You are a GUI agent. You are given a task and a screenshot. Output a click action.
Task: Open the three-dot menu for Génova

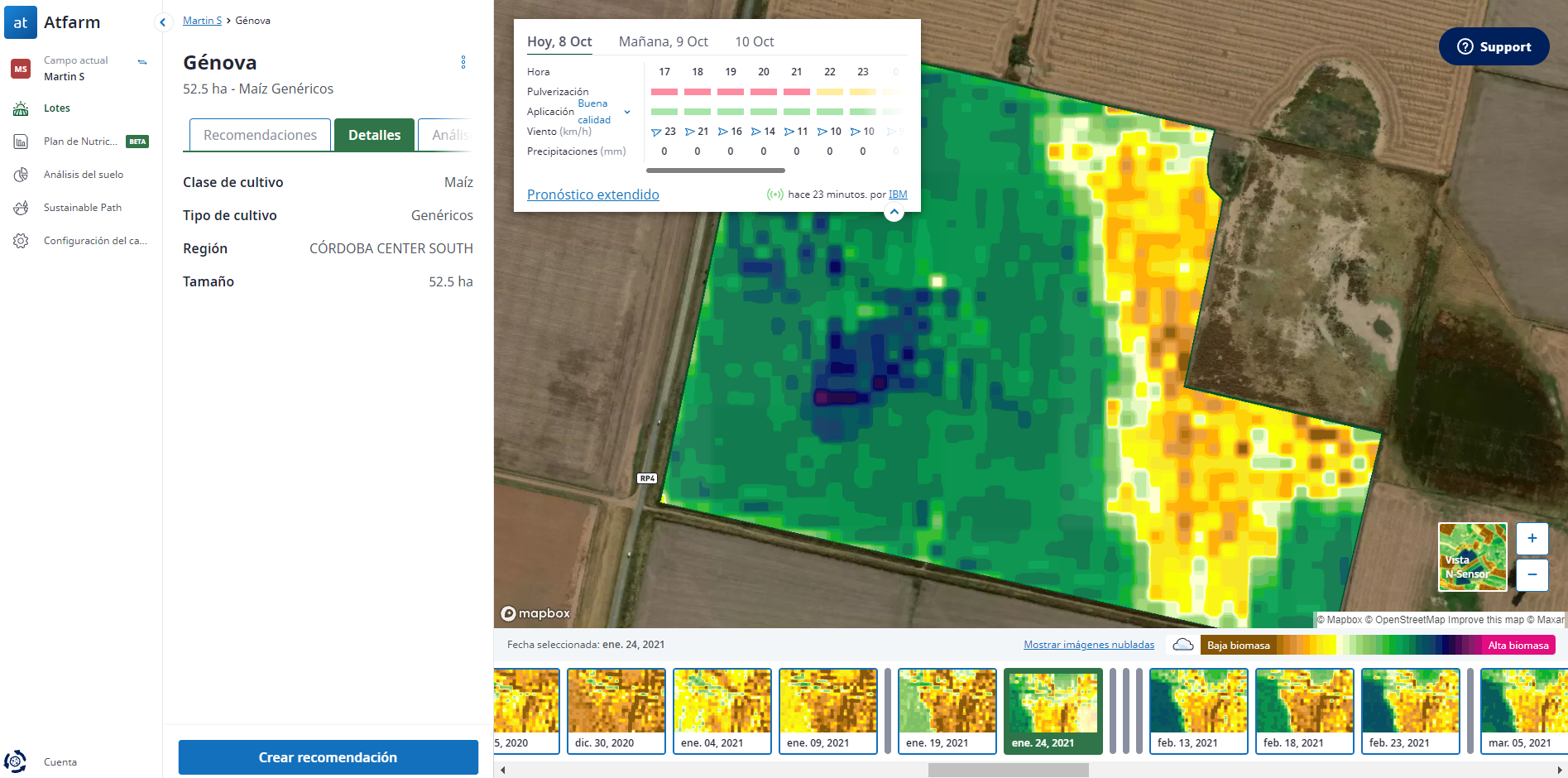point(463,62)
